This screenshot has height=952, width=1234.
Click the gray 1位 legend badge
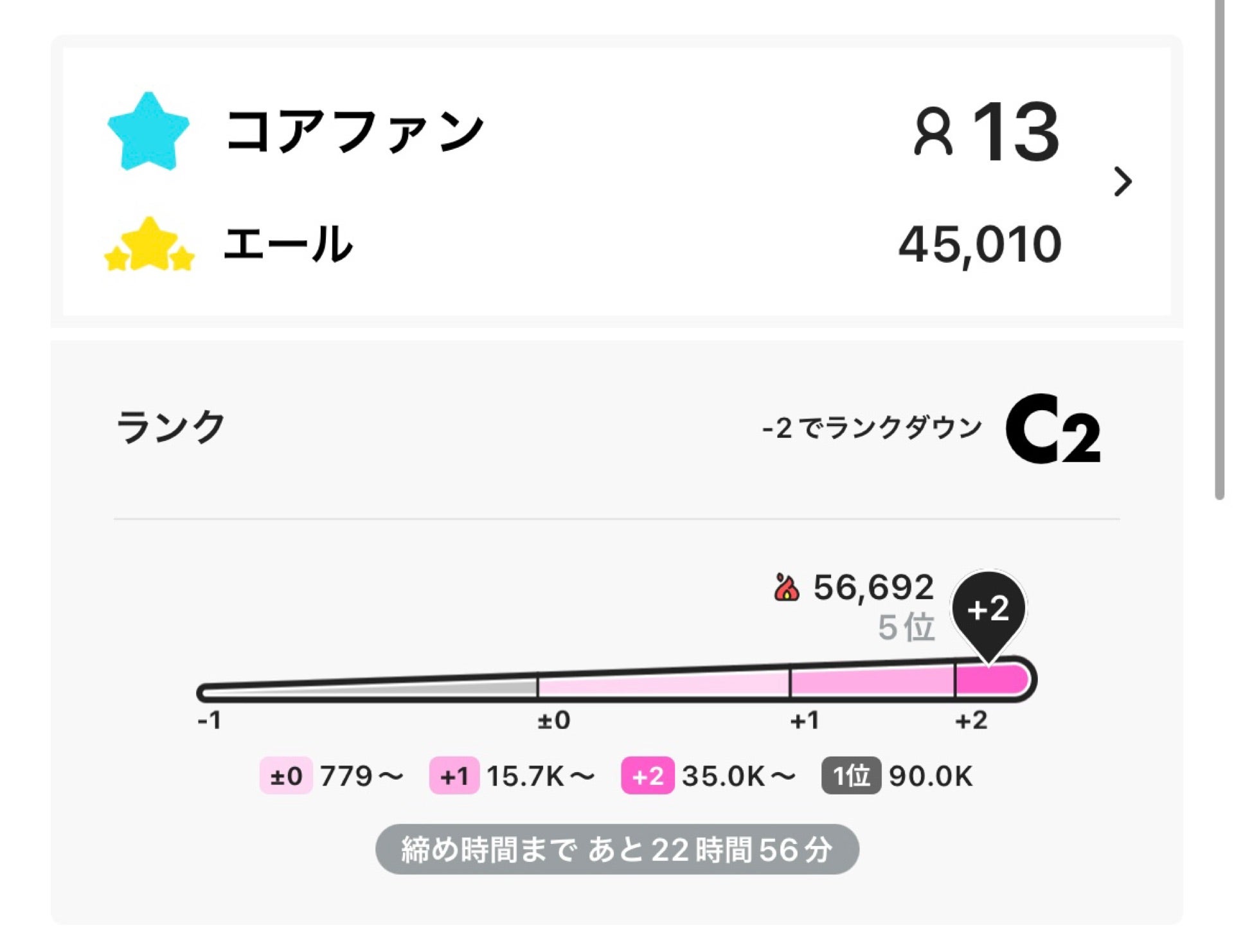[x=851, y=776]
